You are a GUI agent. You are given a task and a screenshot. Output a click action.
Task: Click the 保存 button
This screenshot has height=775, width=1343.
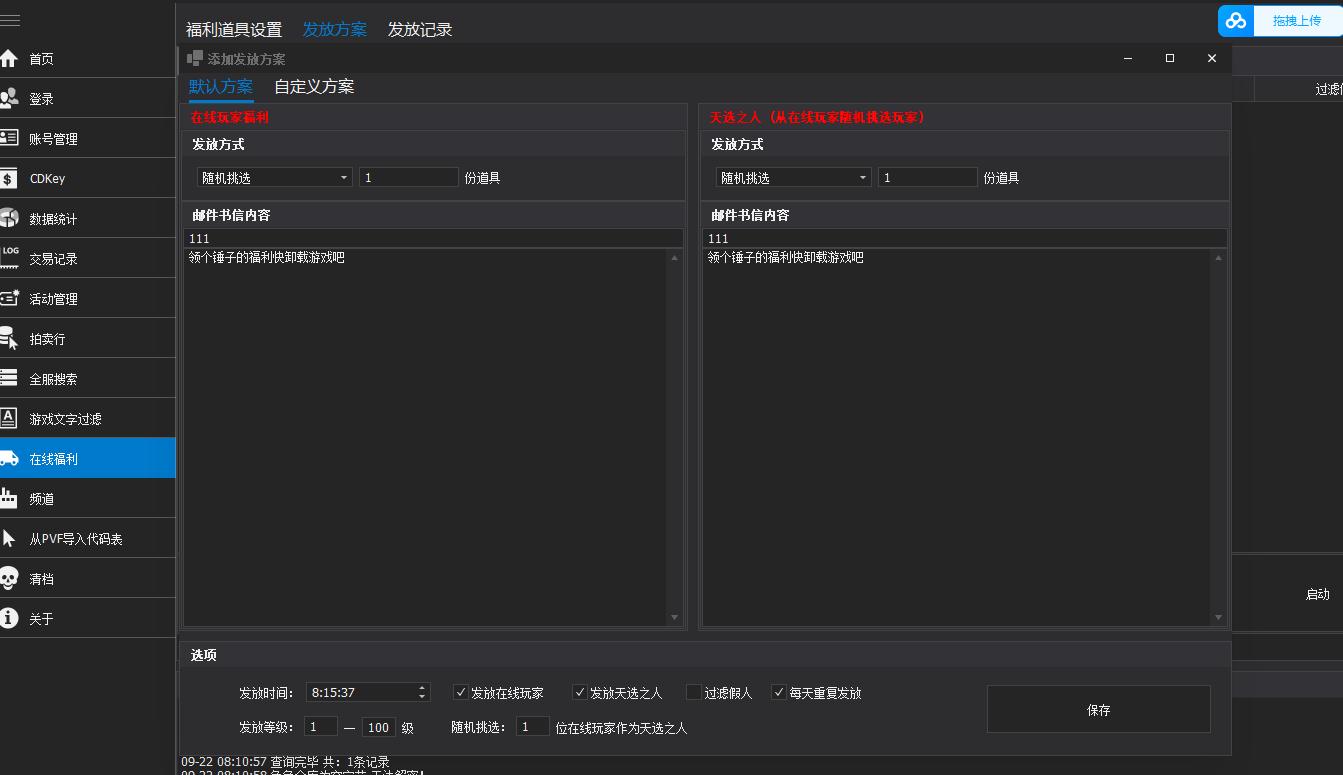coord(1098,710)
